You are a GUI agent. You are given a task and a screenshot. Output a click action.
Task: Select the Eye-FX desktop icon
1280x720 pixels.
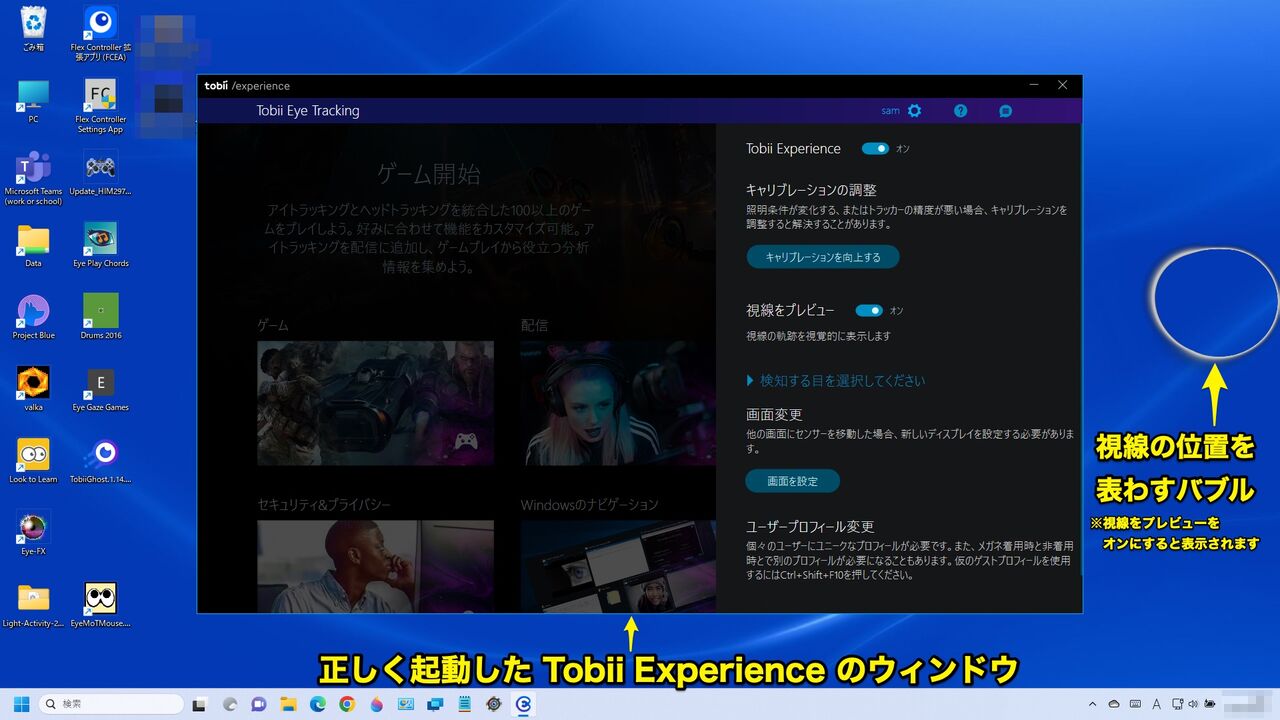(x=33, y=533)
